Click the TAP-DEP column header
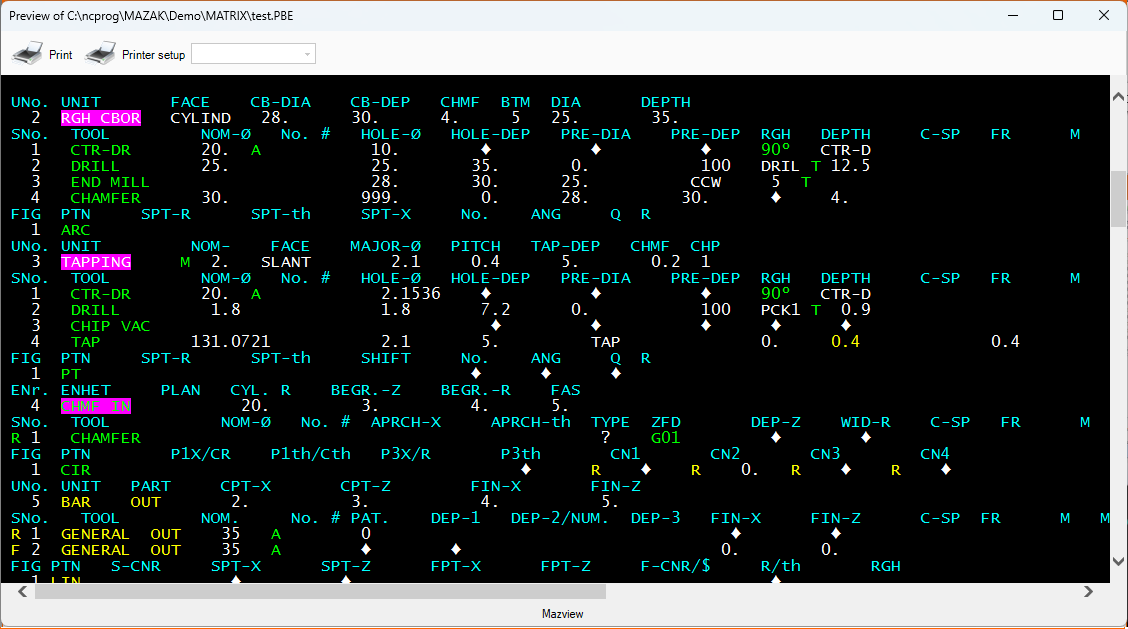 tap(565, 246)
